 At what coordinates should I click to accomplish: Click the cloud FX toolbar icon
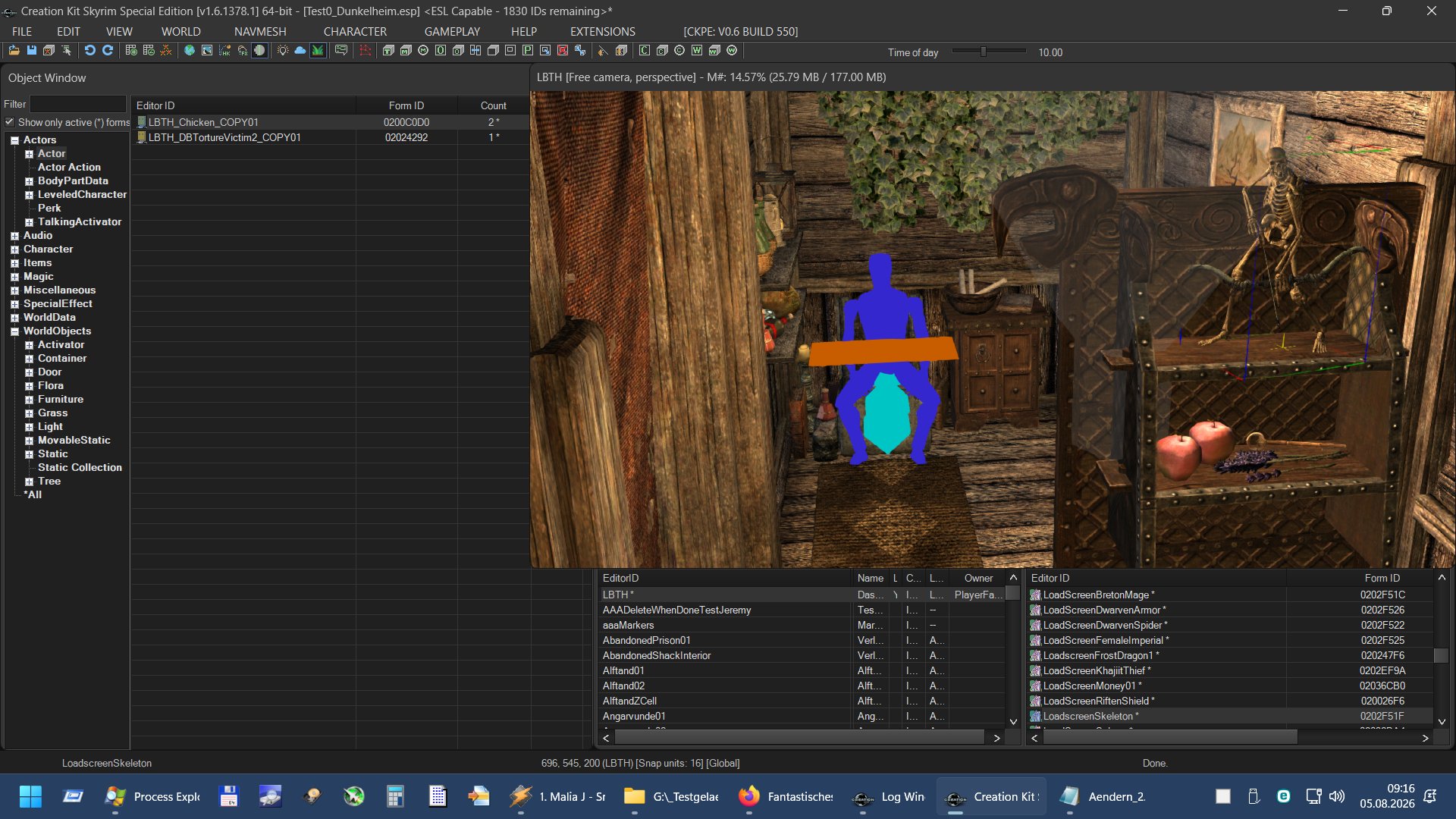pyautogui.click(x=242, y=51)
